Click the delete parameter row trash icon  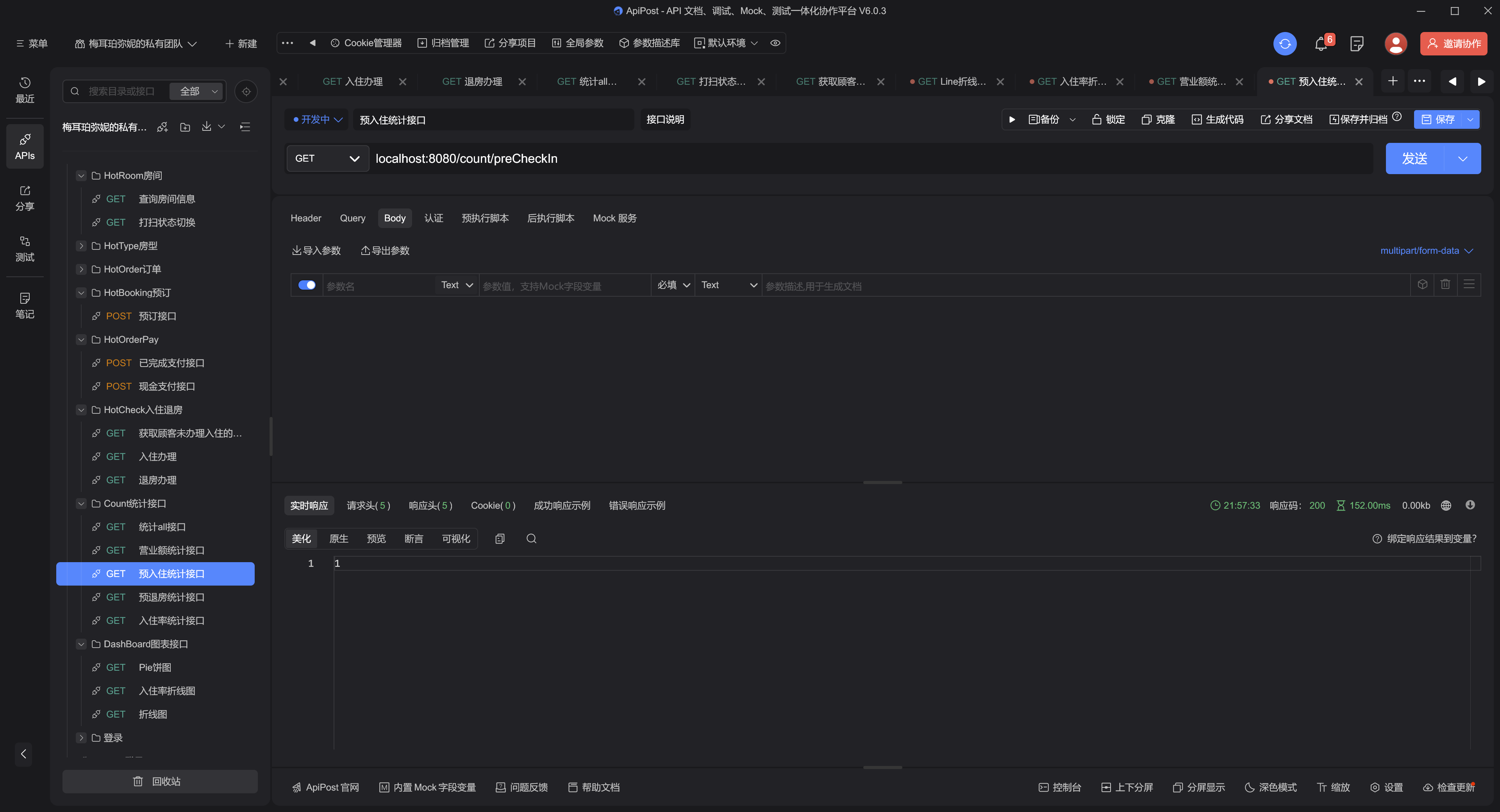click(1445, 285)
